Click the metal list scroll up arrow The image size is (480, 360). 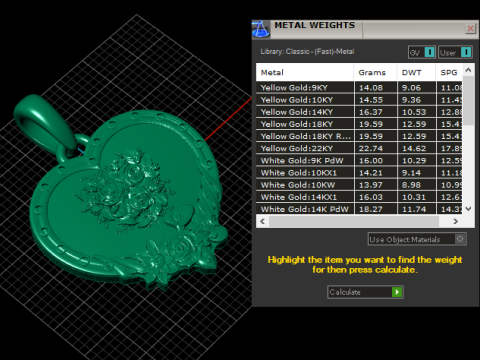(468, 70)
